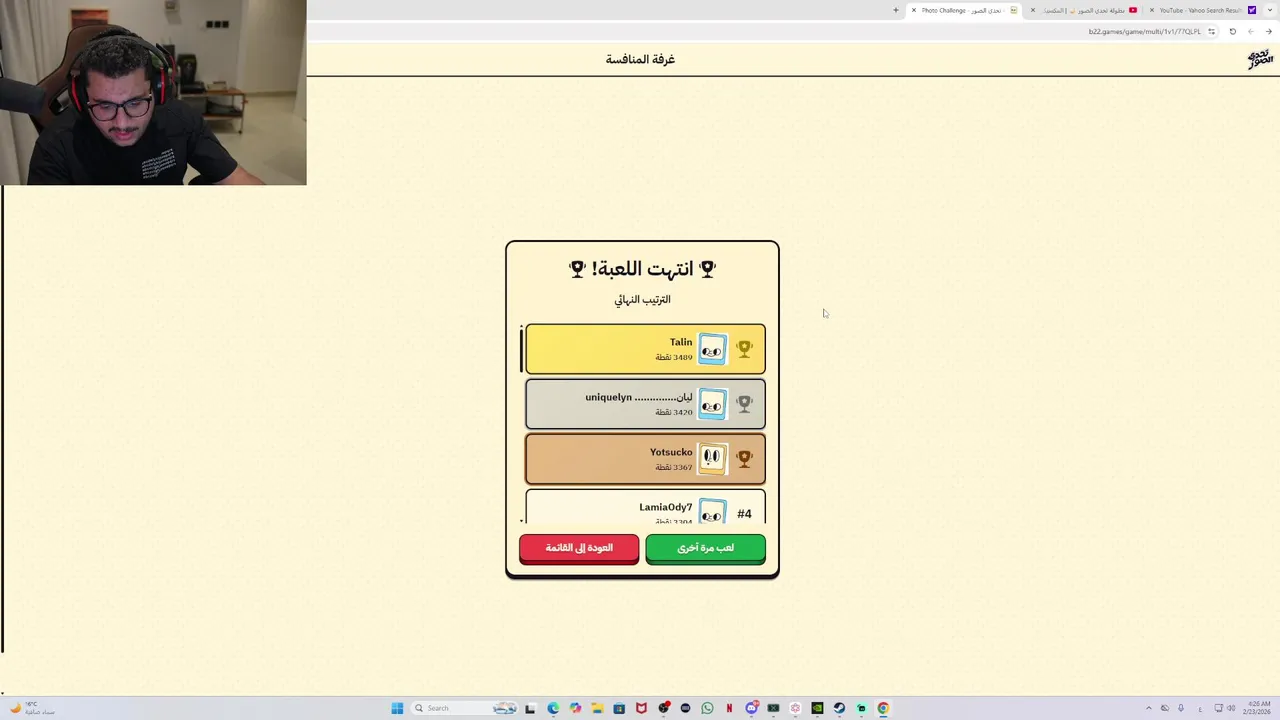This screenshot has height=720, width=1280.
Task: Click LamiaOdy7's avatar card
Action: (x=712, y=512)
